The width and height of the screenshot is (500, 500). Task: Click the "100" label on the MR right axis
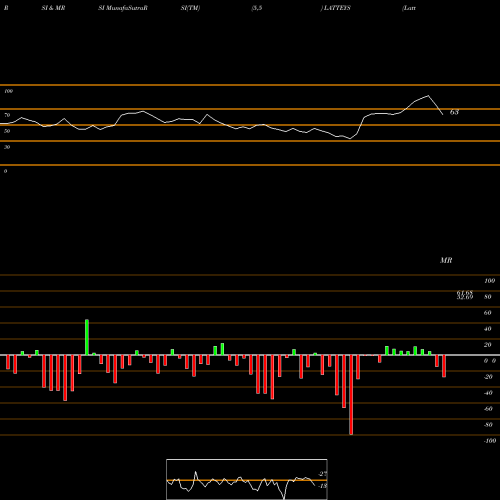click(489, 281)
